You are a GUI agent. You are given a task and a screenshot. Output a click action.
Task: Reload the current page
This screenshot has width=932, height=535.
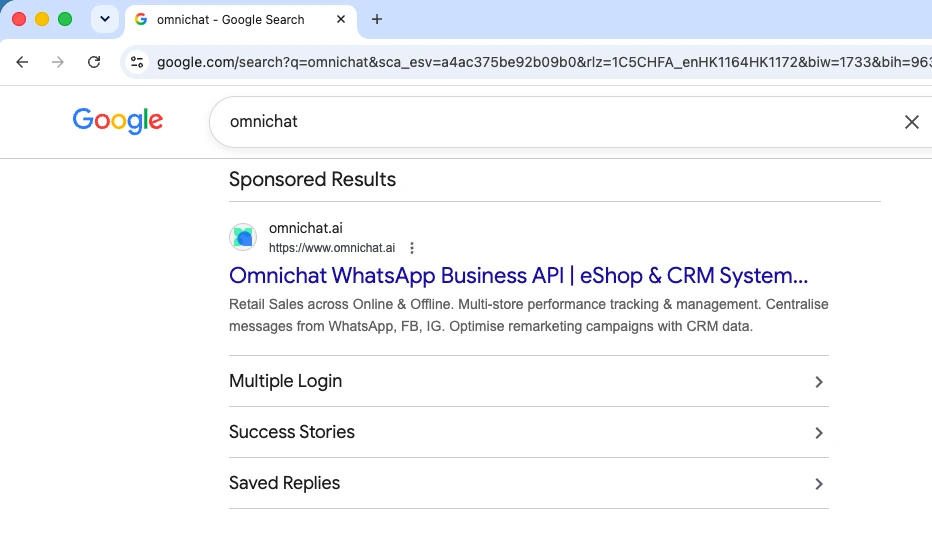94,62
